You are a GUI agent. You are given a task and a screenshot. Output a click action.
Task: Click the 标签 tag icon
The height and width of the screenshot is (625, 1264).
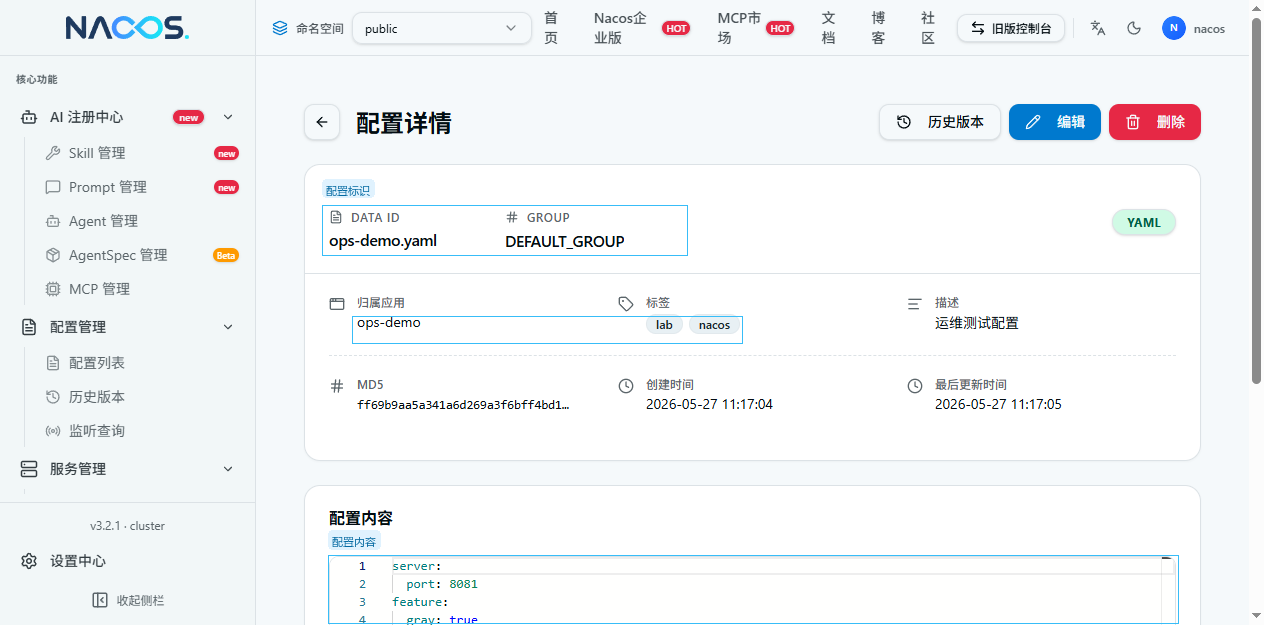point(626,303)
